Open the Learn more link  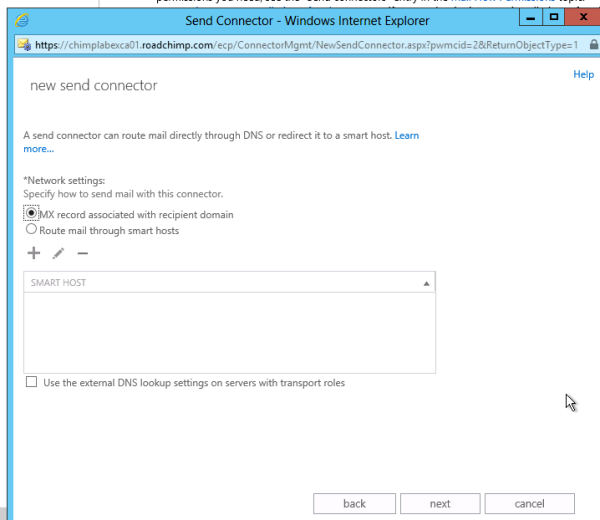(x=406, y=135)
